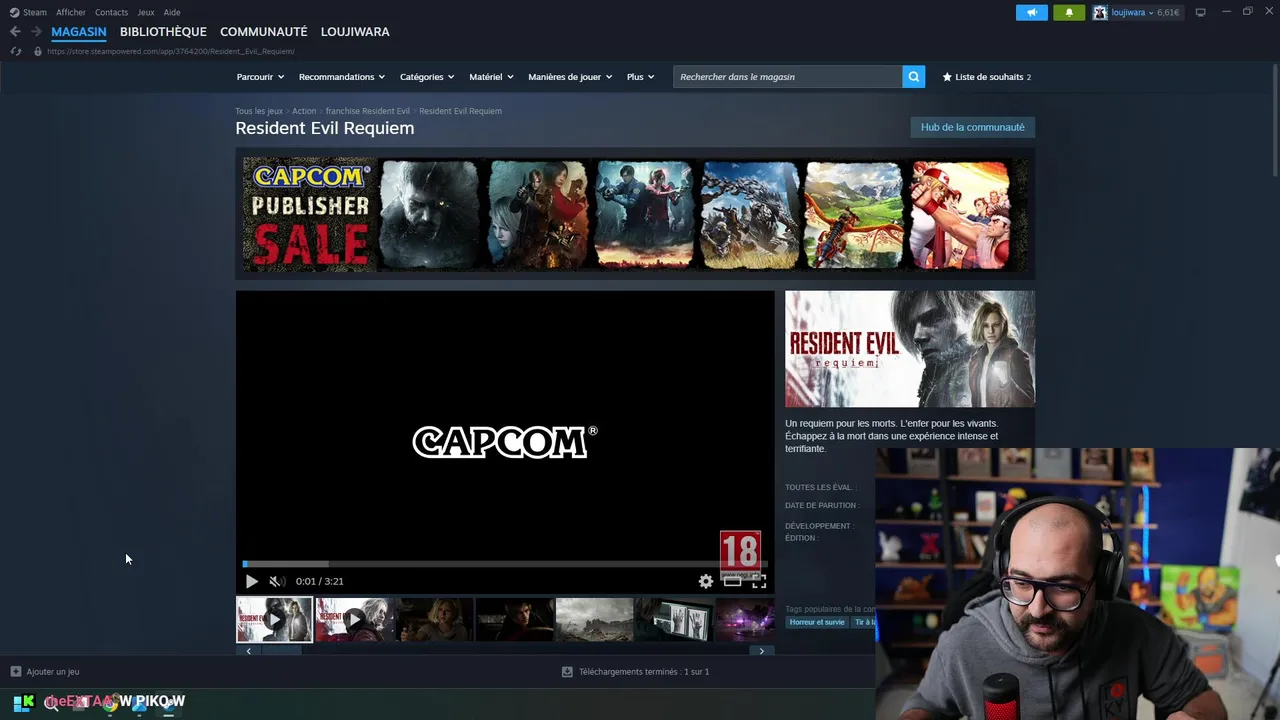Expand the Catégories dropdown
Screen dimensions: 1280x720
(x=427, y=77)
